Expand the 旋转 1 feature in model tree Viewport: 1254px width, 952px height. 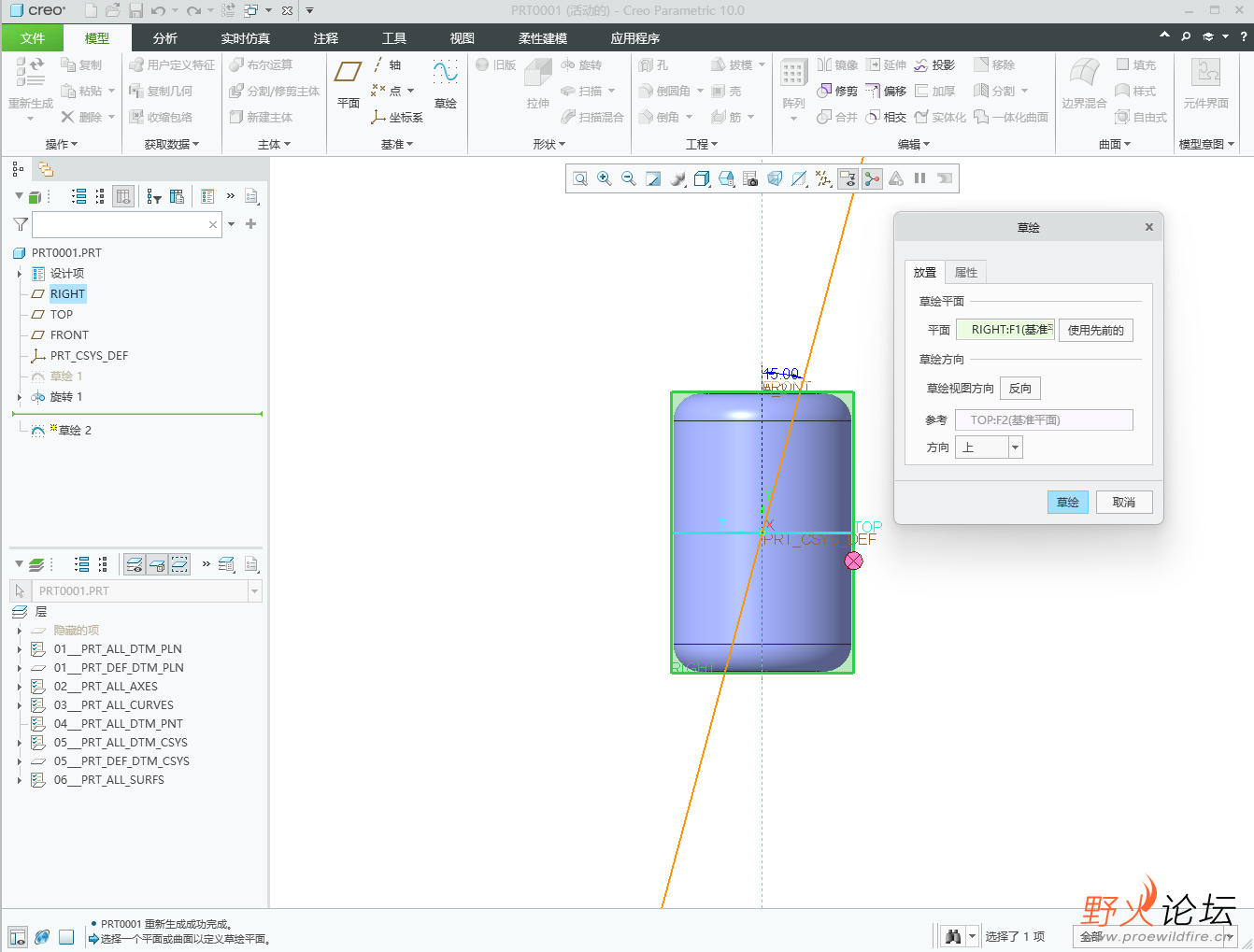(20, 397)
